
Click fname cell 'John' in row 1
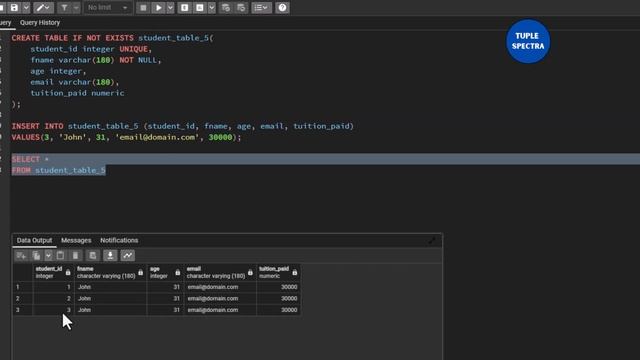[x=110, y=287]
